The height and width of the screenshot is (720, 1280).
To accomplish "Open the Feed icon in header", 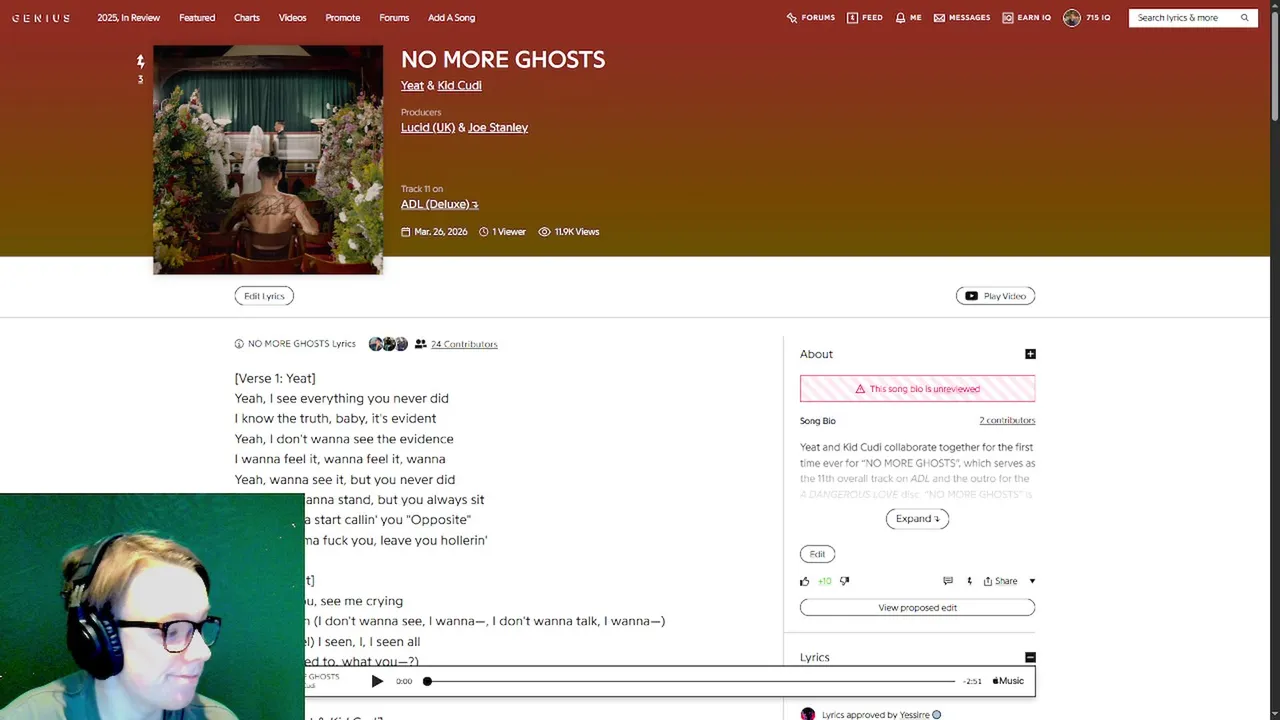I will pyautogui.click(x=852, y=18).
